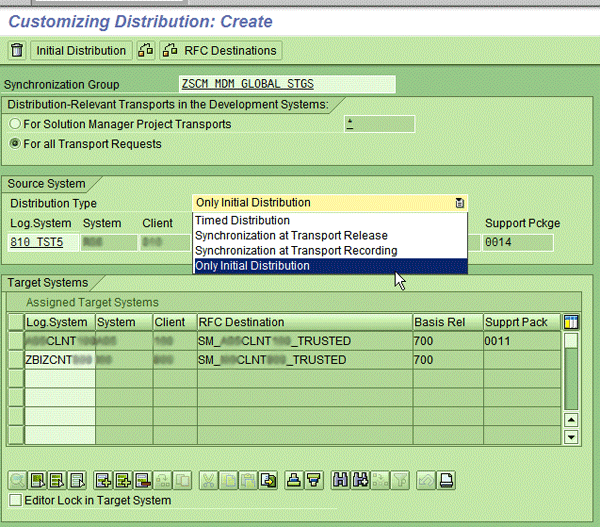This screenshot has width=600, height=527.
Task: Click the greyed Filter funnel icon
Action: point(400,480)
